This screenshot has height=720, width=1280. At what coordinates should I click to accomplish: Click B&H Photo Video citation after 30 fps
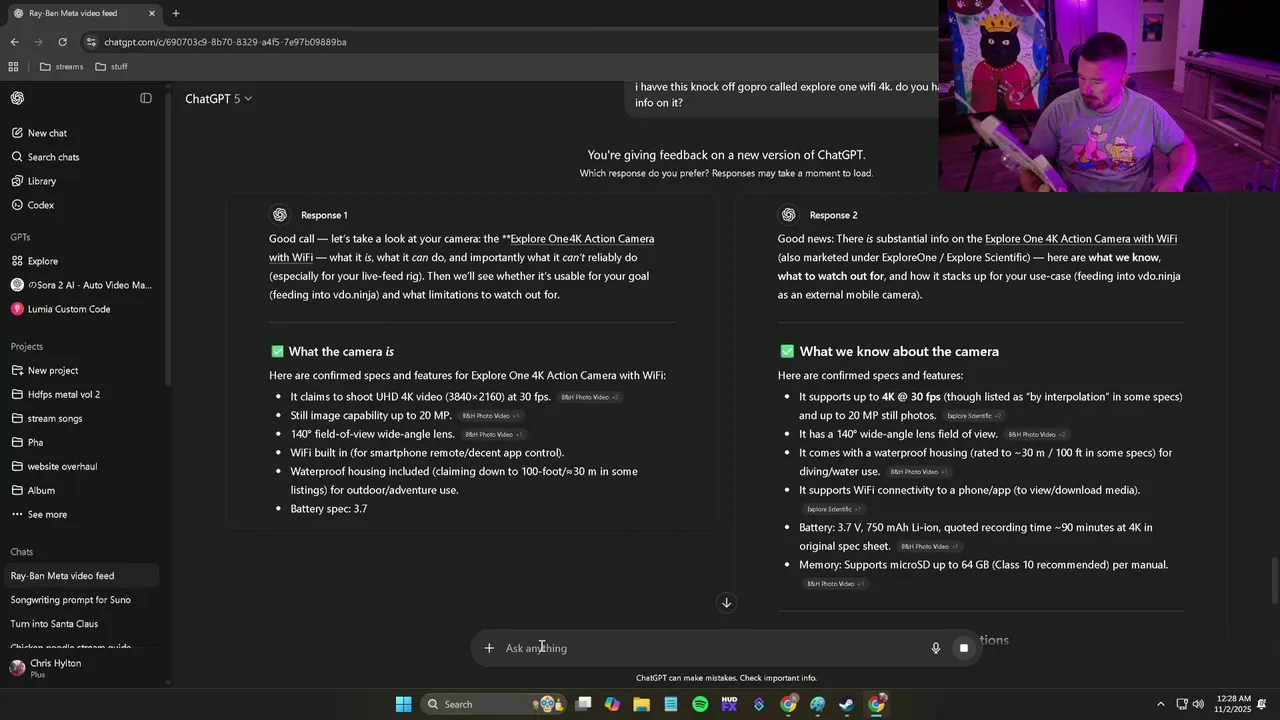589,397
